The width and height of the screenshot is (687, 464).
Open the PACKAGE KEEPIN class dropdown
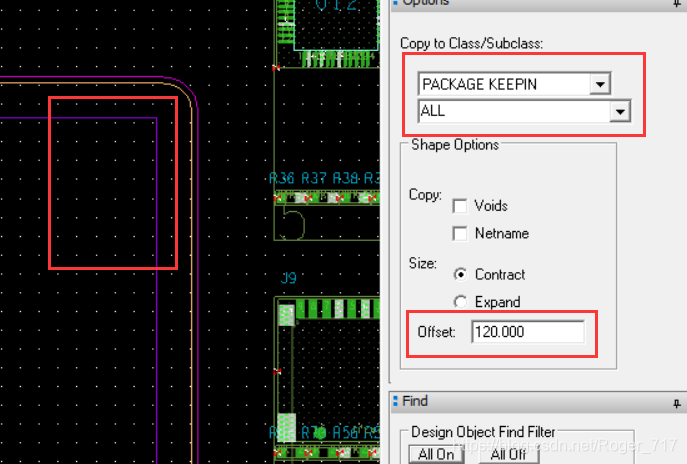coord(600,85)
